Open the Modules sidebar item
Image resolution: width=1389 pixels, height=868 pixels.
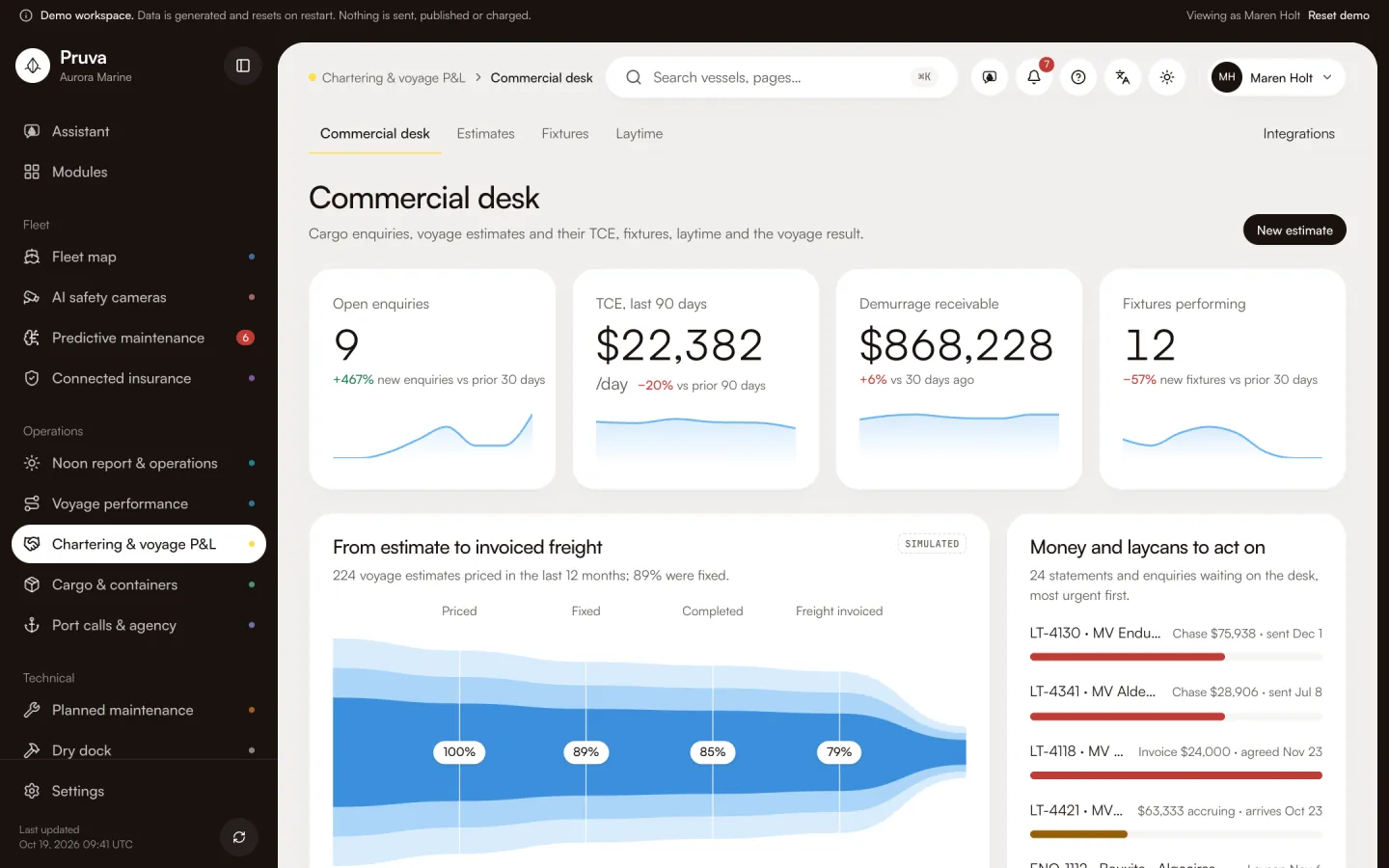139,172
